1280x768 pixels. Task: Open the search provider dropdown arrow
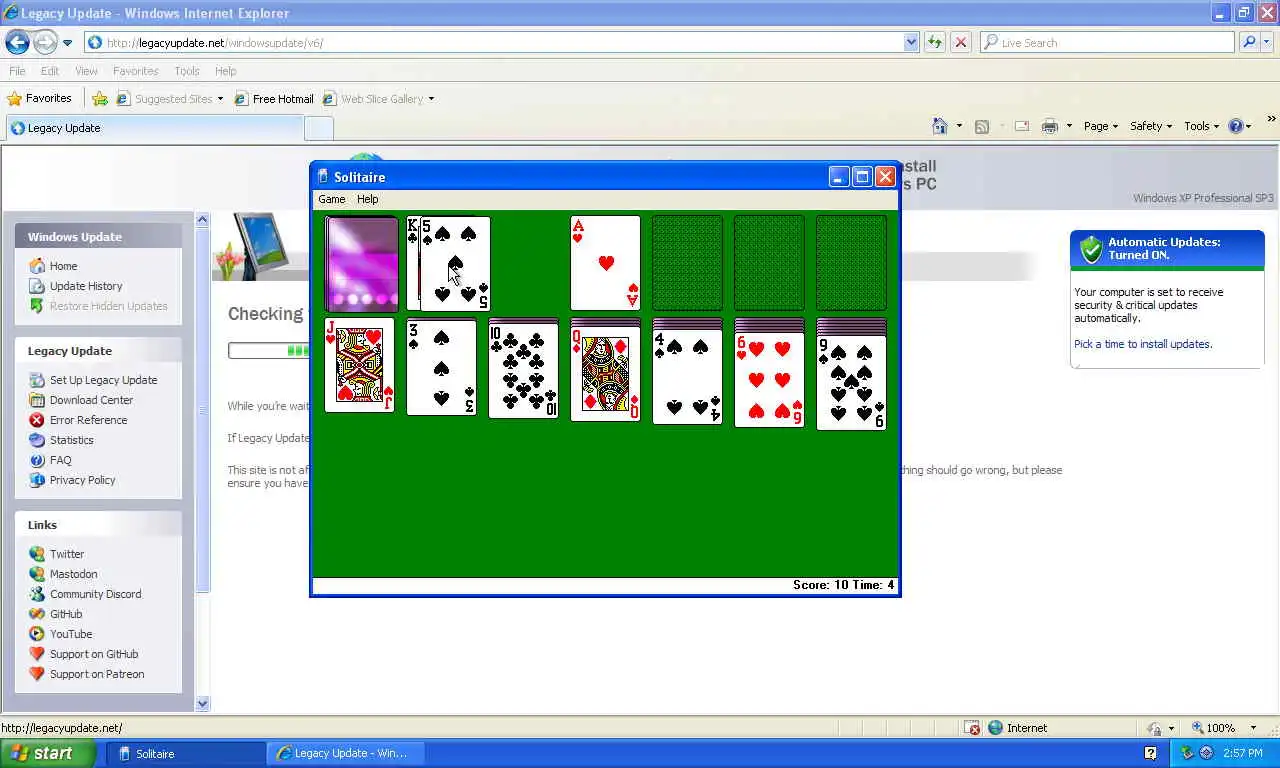(1267, 42)
